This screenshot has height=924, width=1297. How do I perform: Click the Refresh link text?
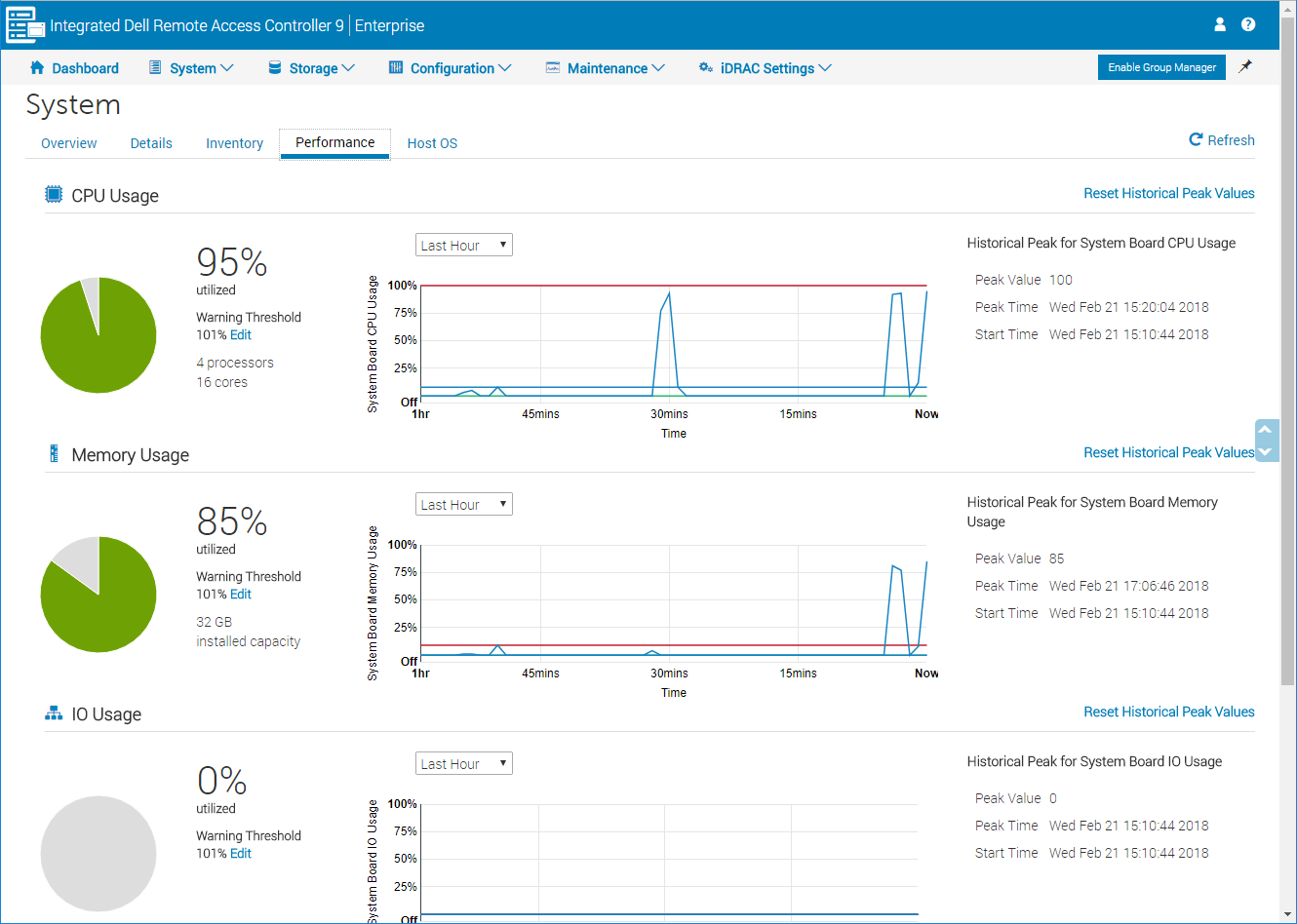coord(1231,140)
